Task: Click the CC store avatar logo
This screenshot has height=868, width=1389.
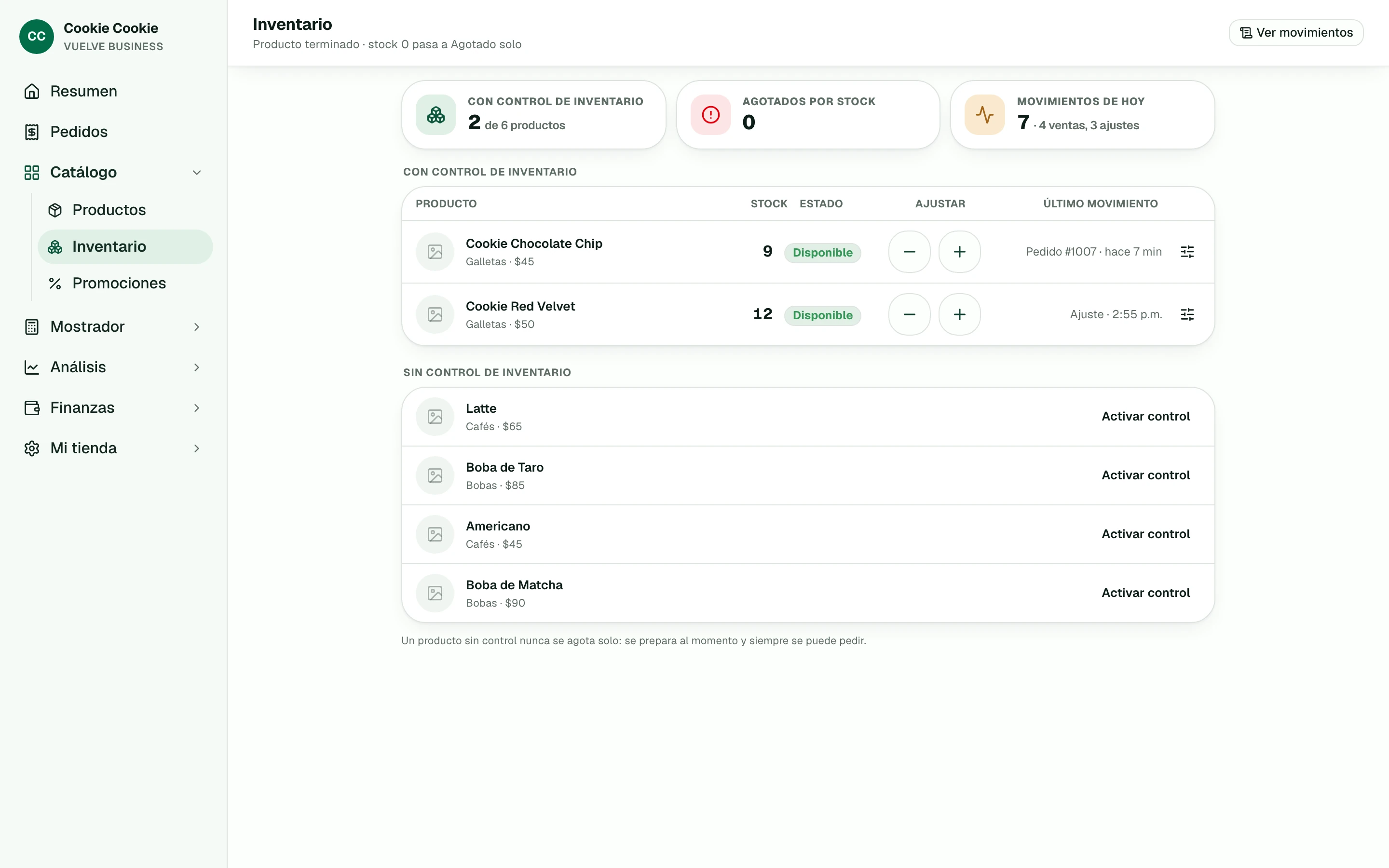Action: click(x=36, y=36)
